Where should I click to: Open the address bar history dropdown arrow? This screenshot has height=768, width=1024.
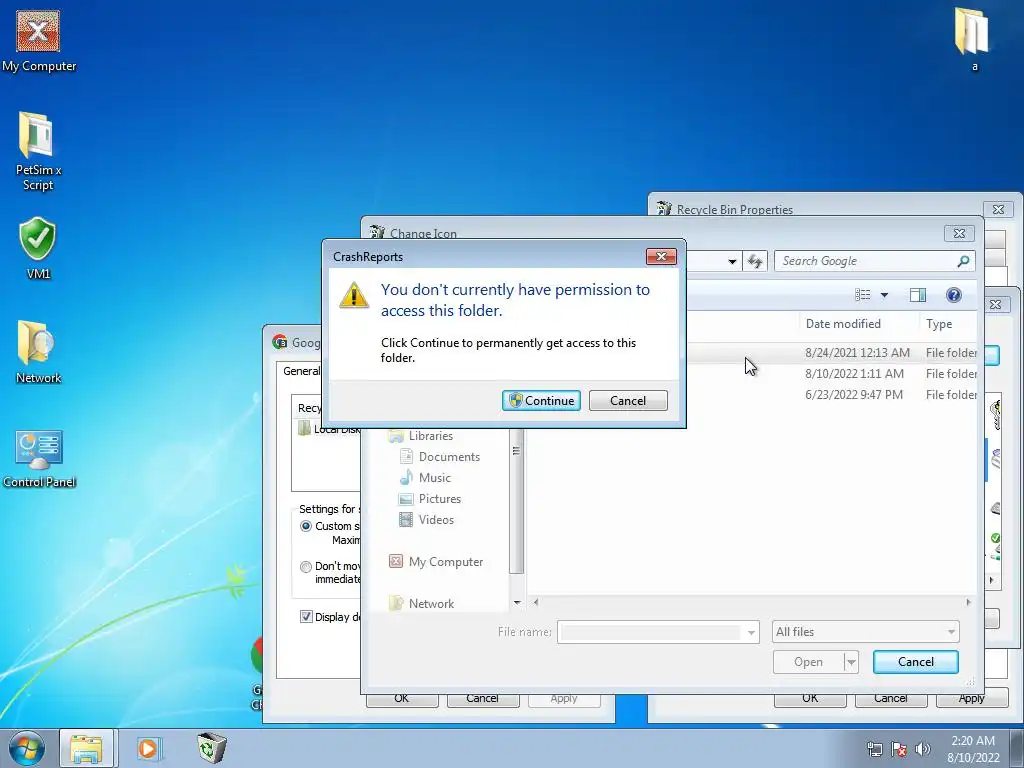tap(732, 262)
